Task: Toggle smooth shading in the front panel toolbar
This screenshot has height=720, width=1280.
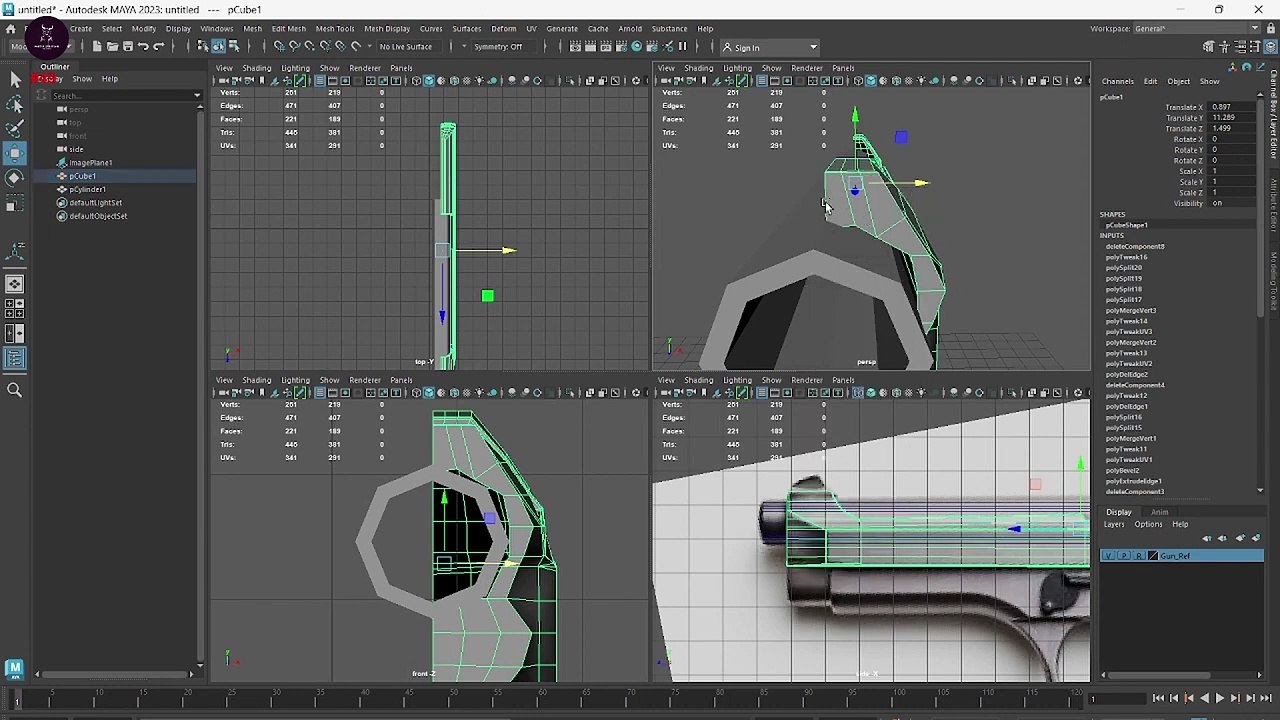Action: coord(428,393)
